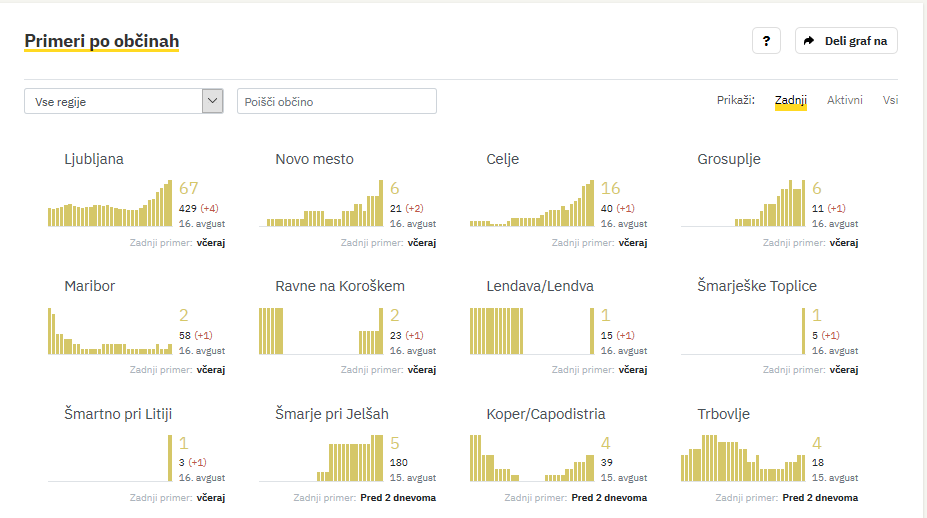Click Koper's Pred 2 dnevoma label
Viewport: 927px width, 518px height.
(609, 498)
